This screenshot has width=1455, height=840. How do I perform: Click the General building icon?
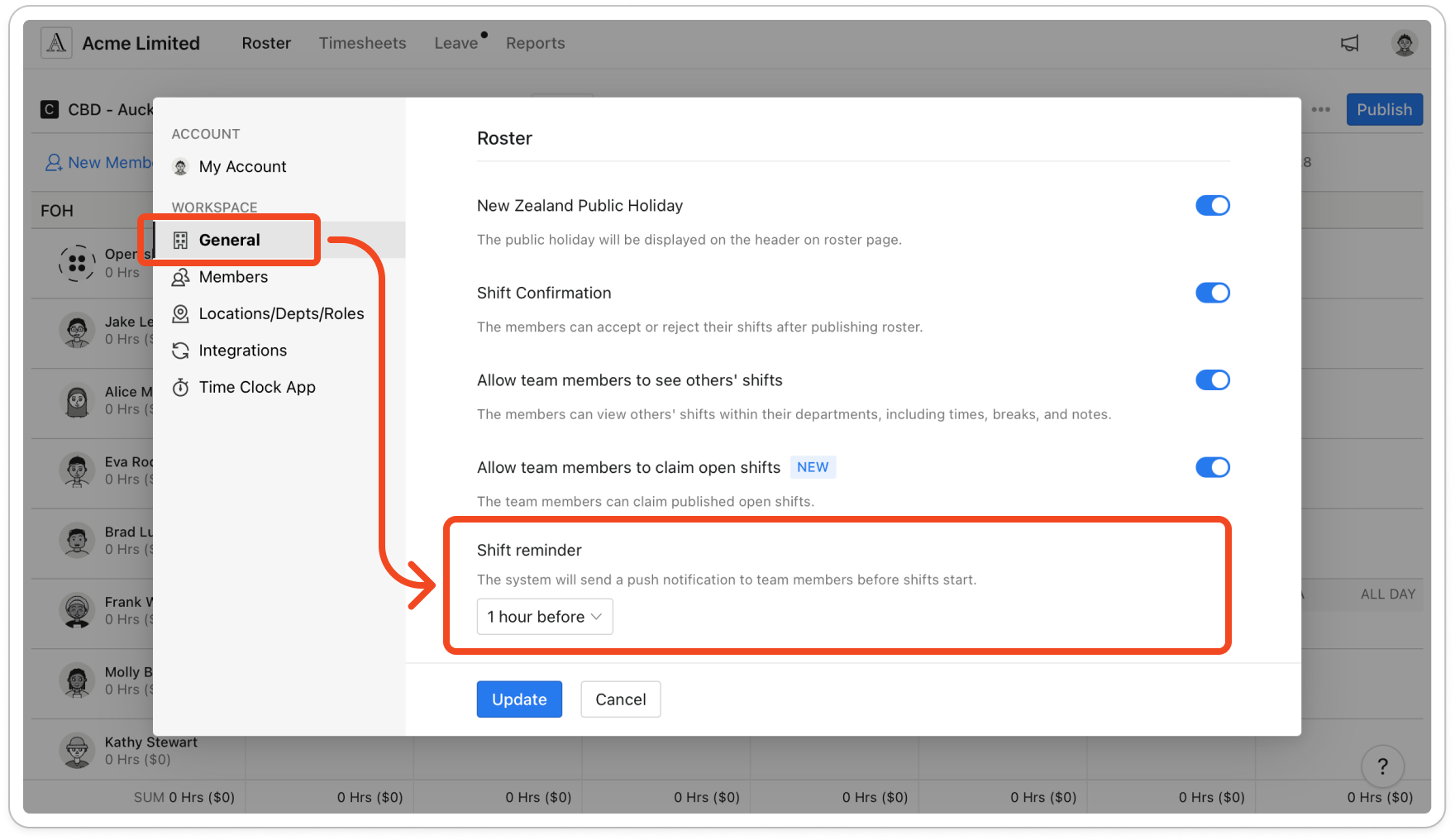point(180,241)
